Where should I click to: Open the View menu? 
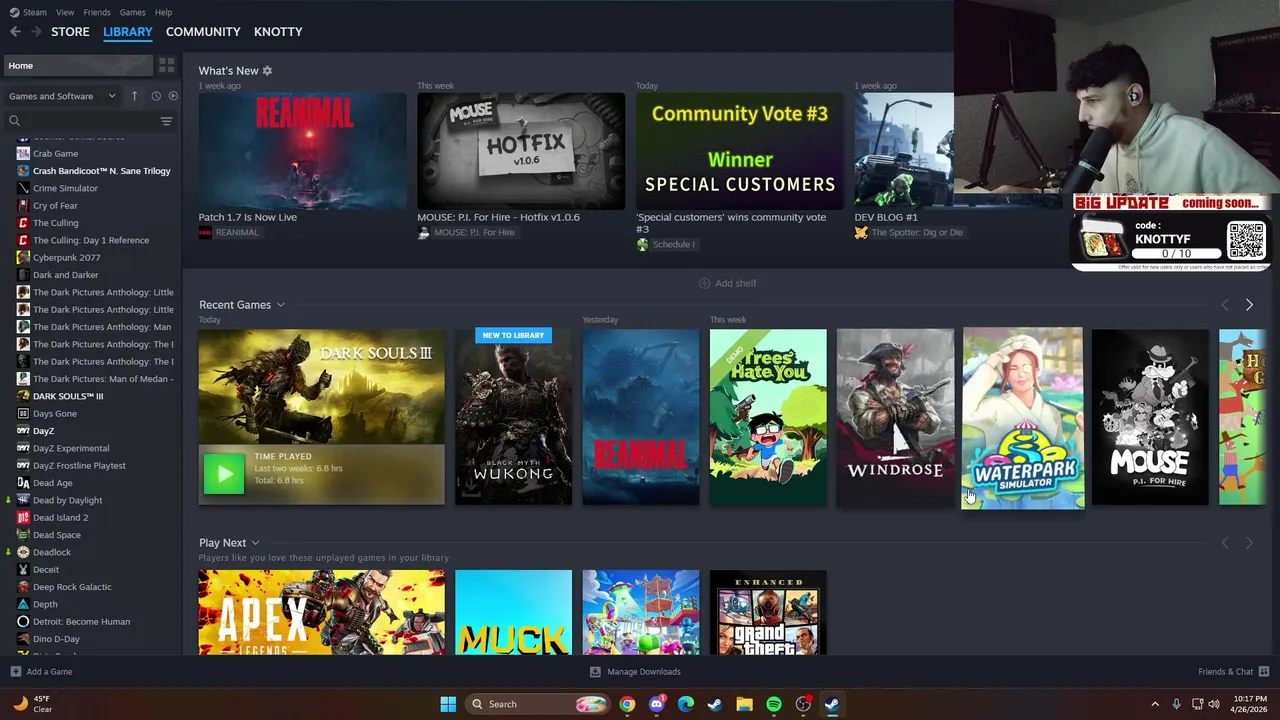click(65, 12)
